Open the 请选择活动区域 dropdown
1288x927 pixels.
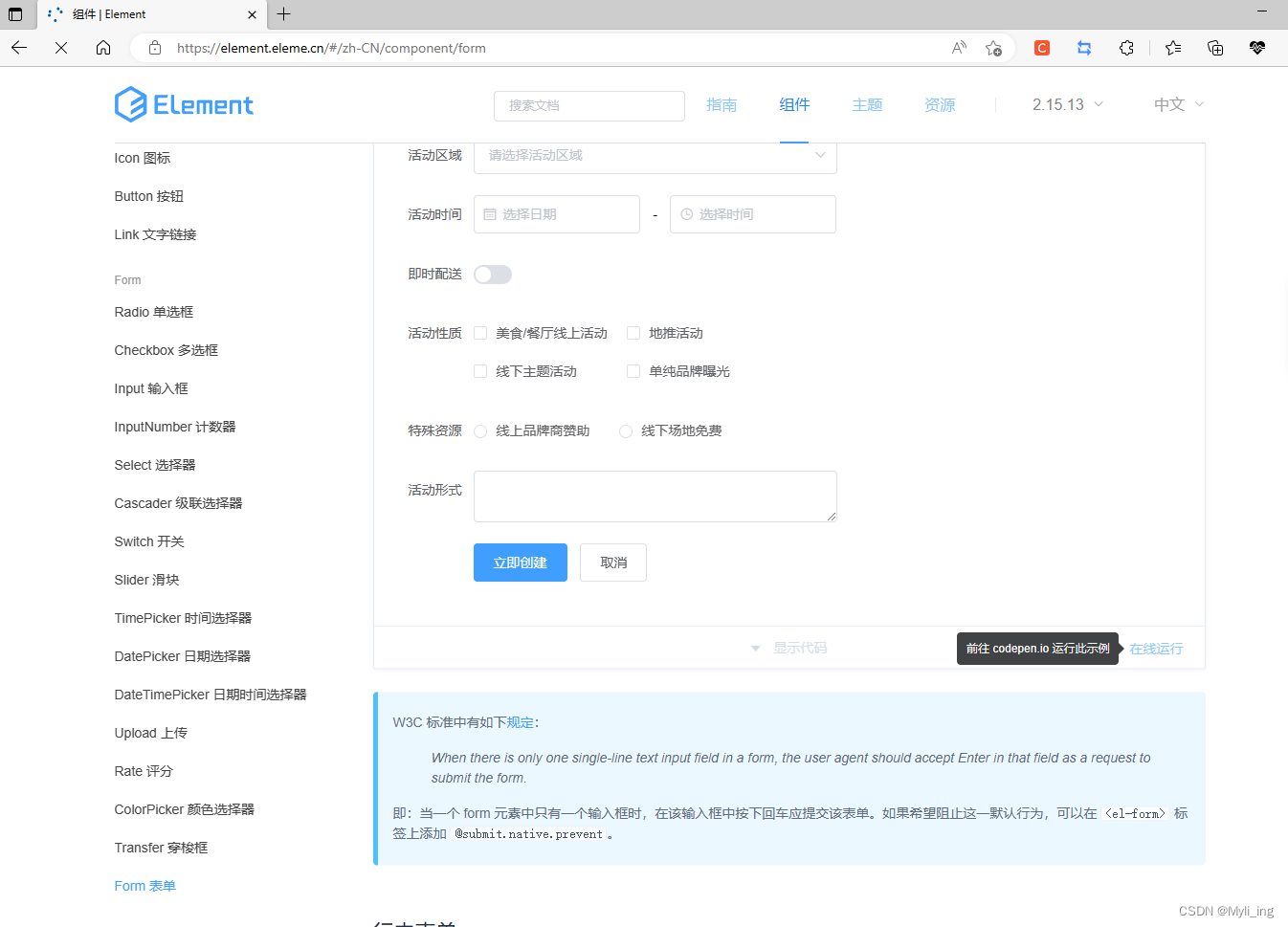655,158
